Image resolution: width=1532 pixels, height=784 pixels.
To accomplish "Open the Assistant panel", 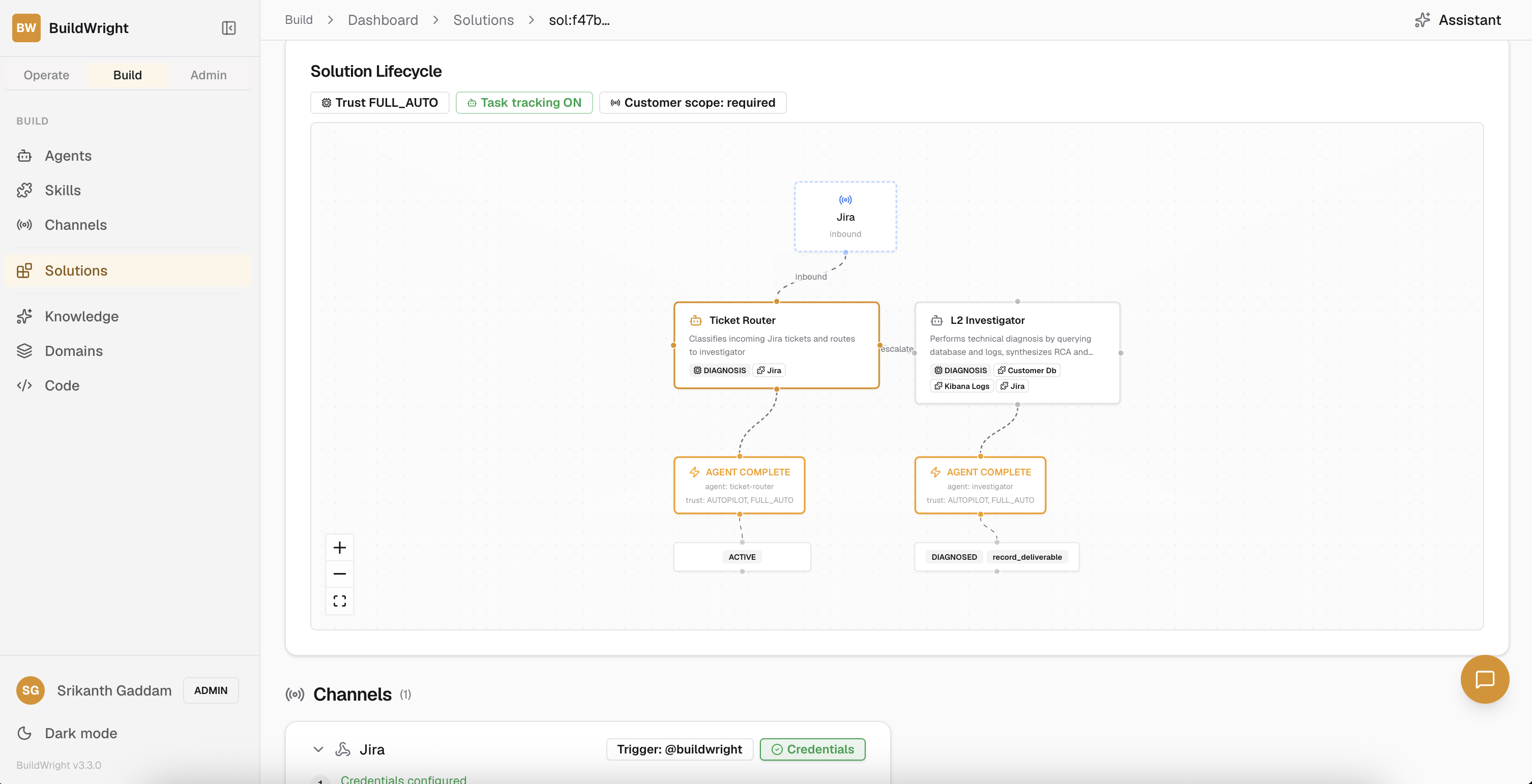I will pyautogui.click(x=1457, y=20).
